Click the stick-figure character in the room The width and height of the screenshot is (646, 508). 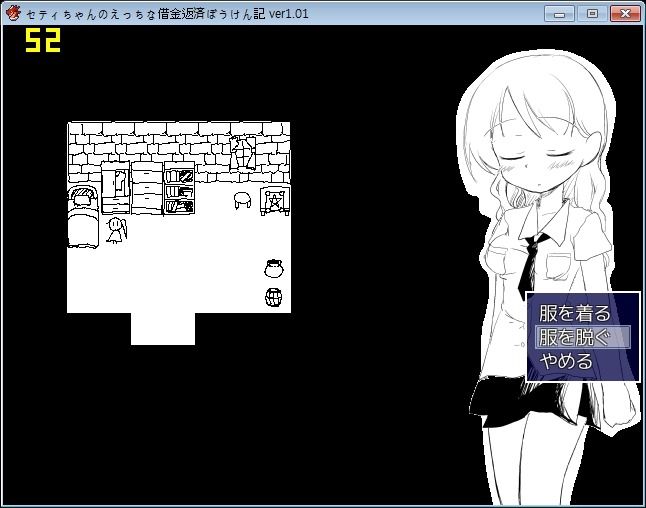click(117, 230)
